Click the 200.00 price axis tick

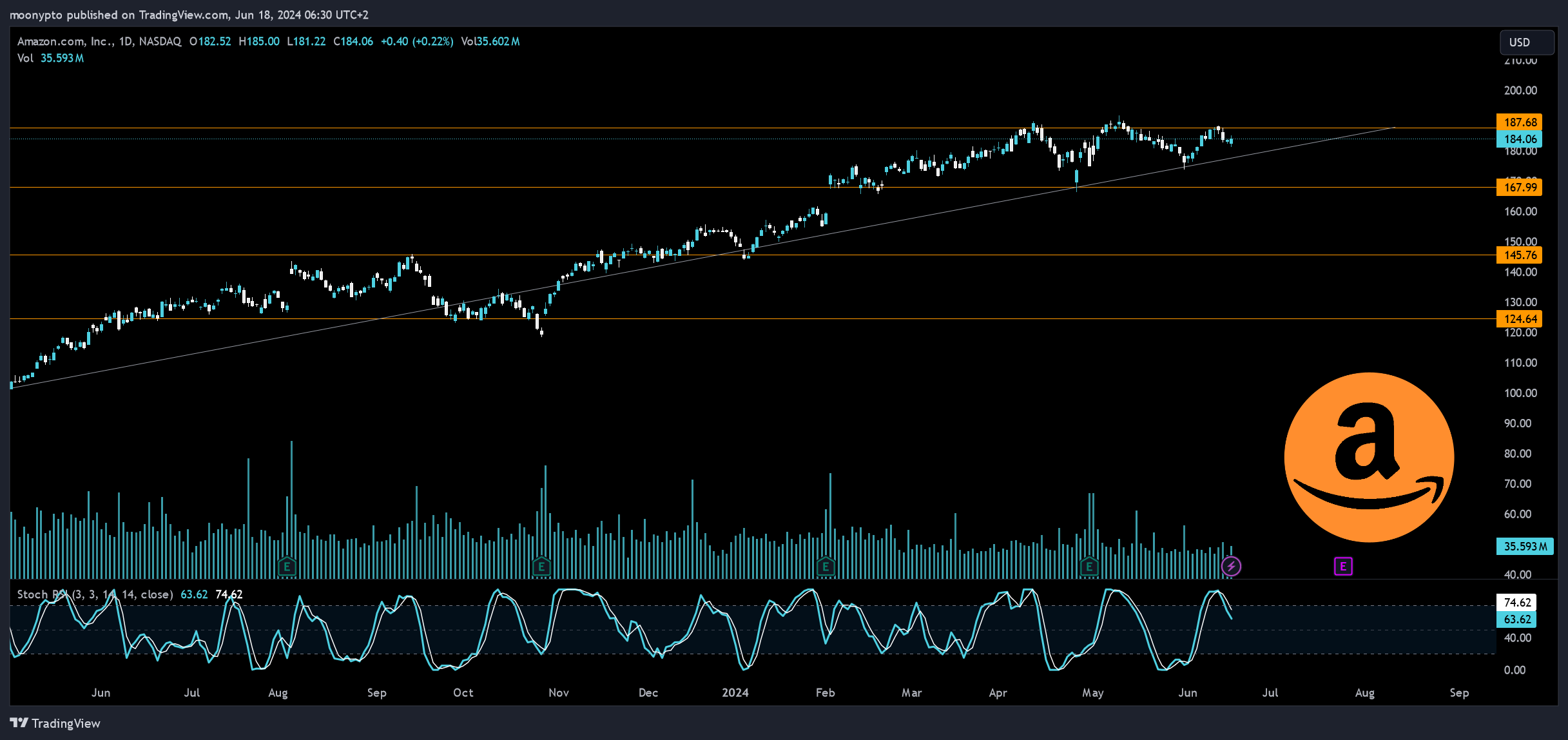pos(1520,90)
